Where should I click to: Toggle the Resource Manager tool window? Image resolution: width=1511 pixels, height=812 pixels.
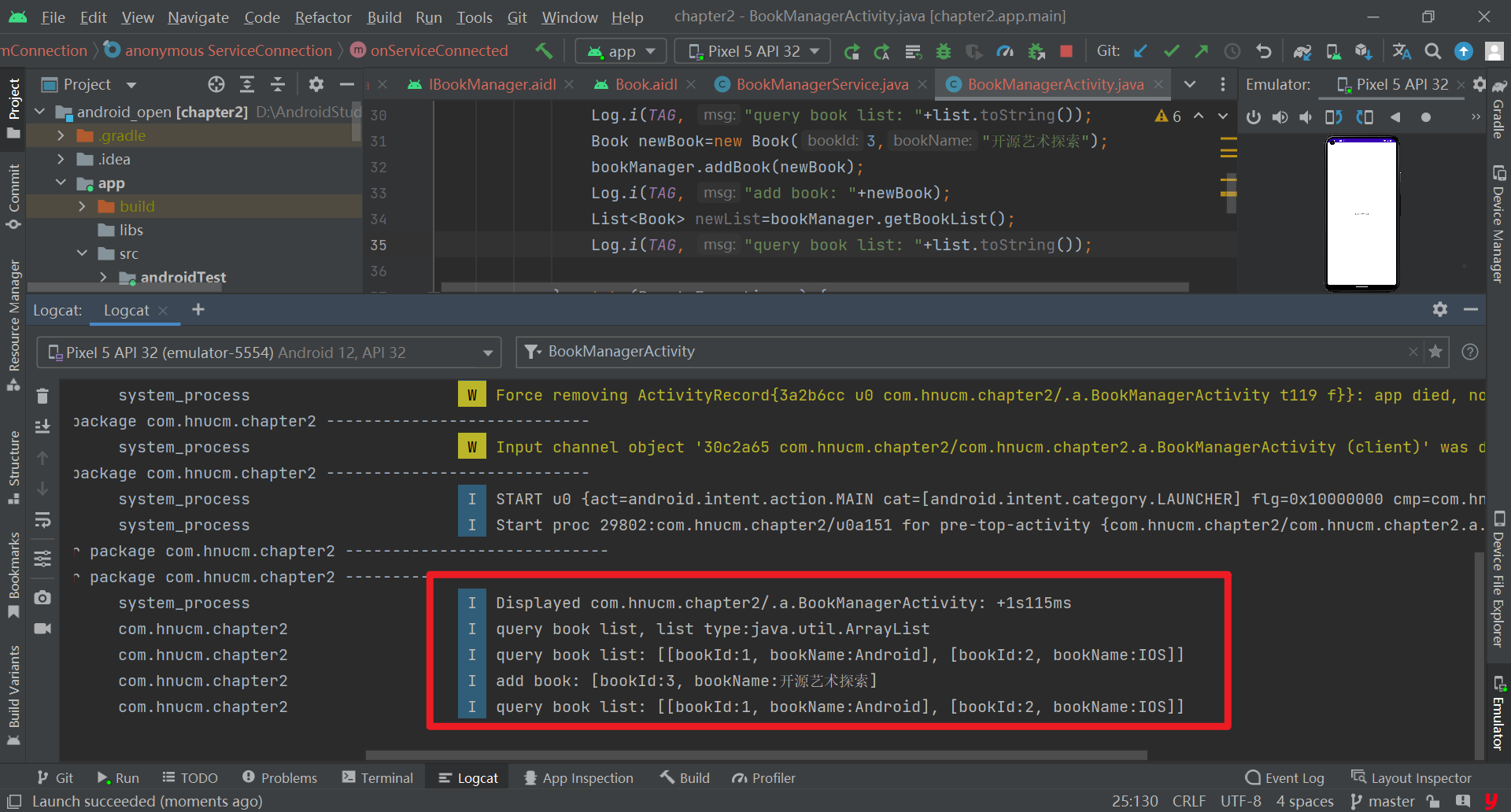coord(13,325)
